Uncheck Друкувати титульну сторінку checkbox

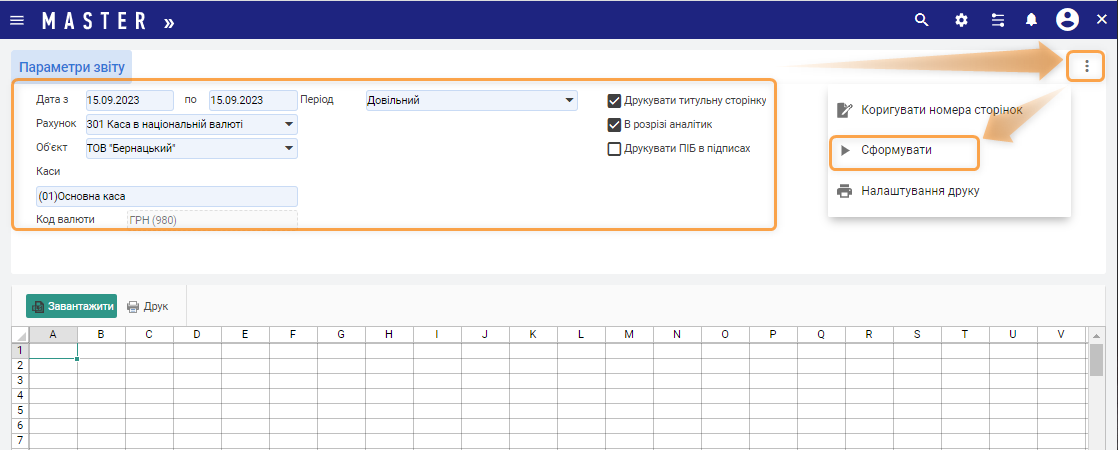(615, 101)
